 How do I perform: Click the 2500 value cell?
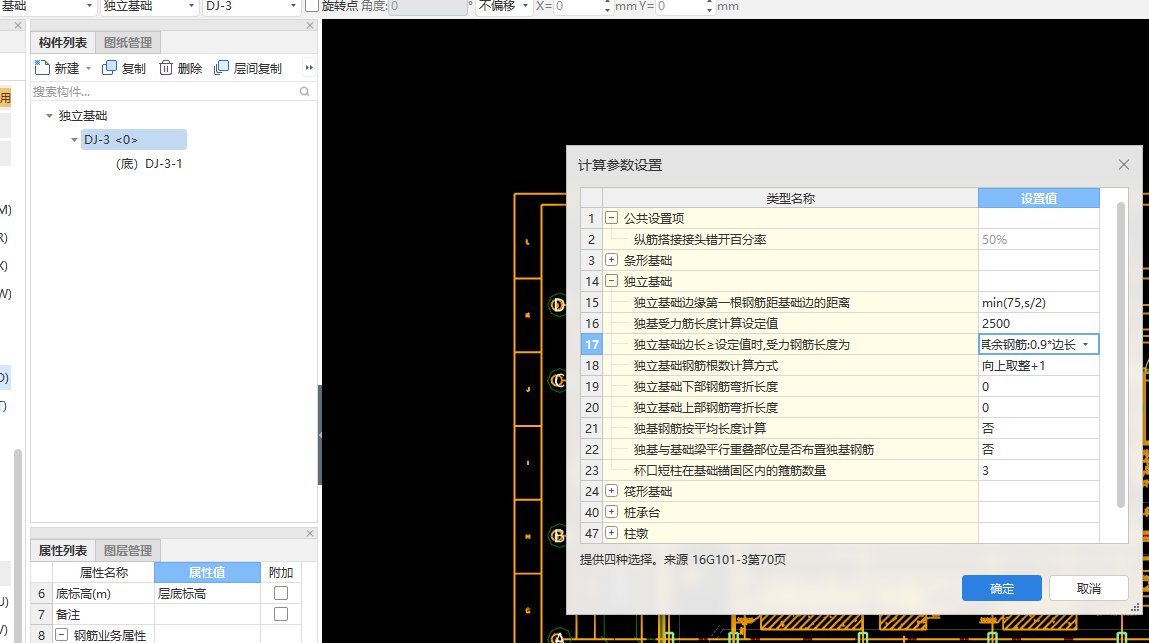tap(1038, 323)
